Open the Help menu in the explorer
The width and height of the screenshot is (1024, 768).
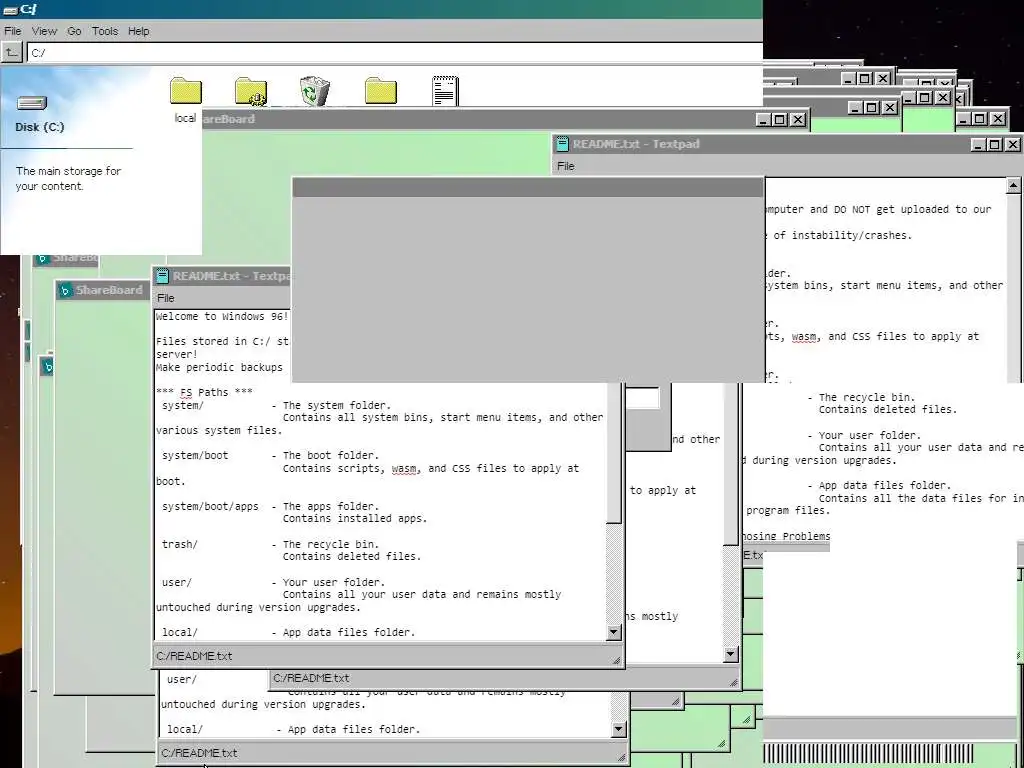click(x=138, y=31)
